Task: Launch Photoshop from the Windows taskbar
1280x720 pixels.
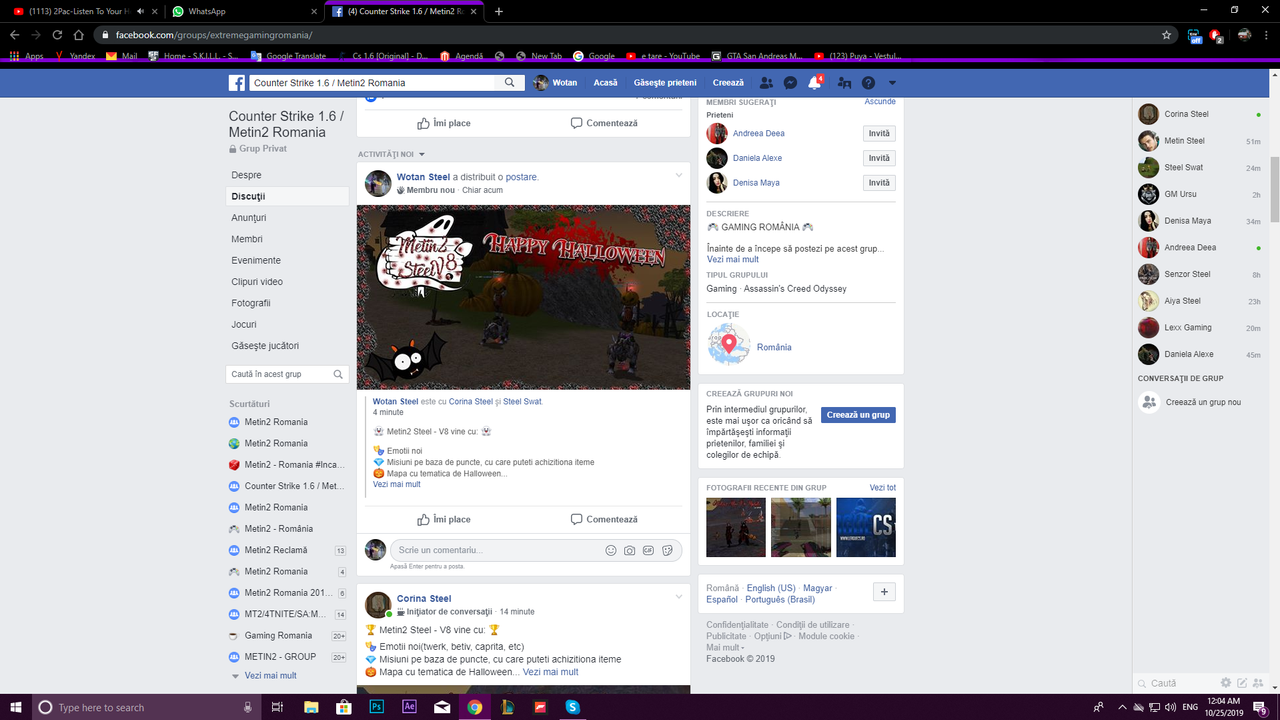Action: pos(376,706)
